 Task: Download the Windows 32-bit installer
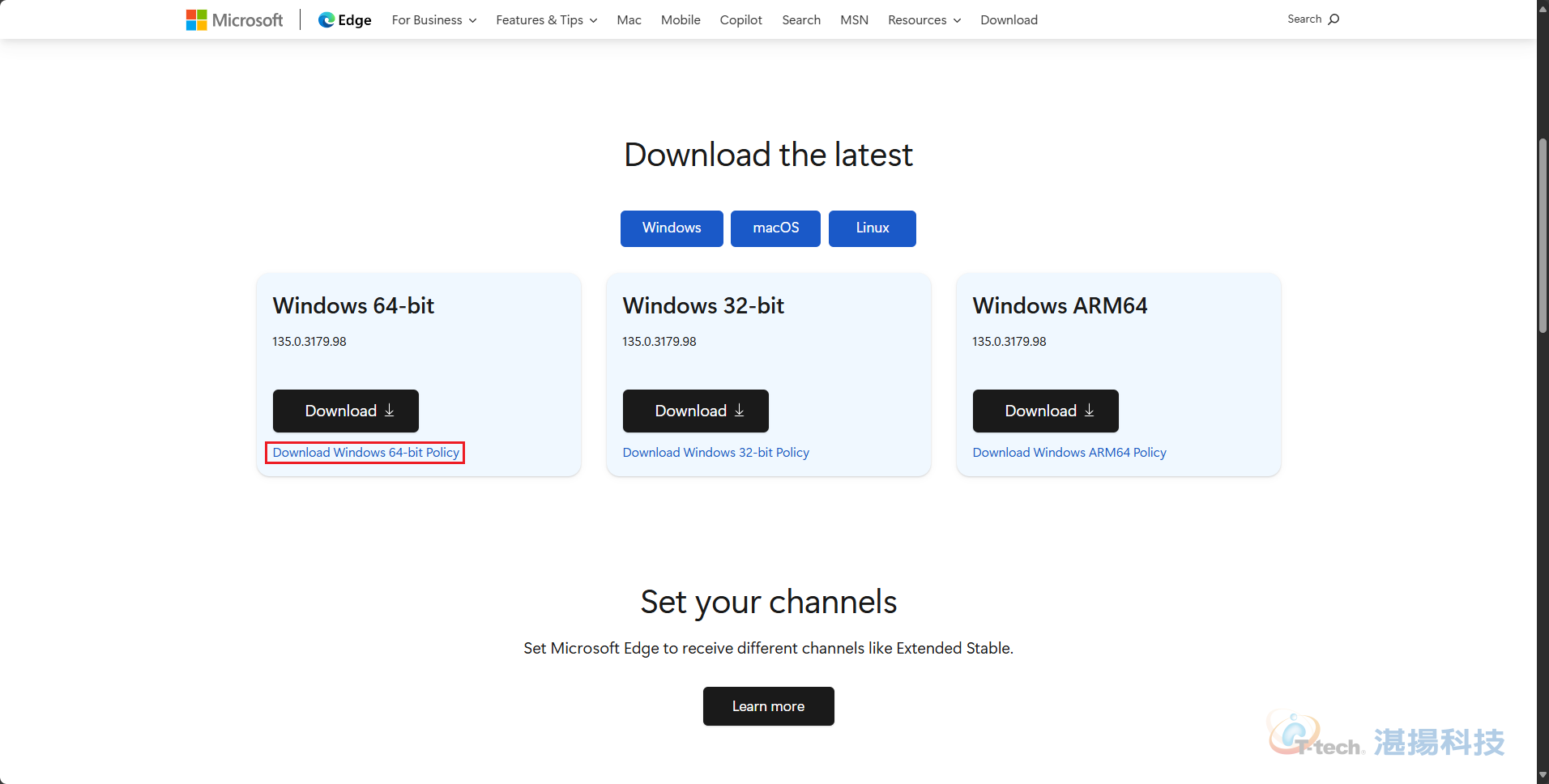[x=696, y=411]
